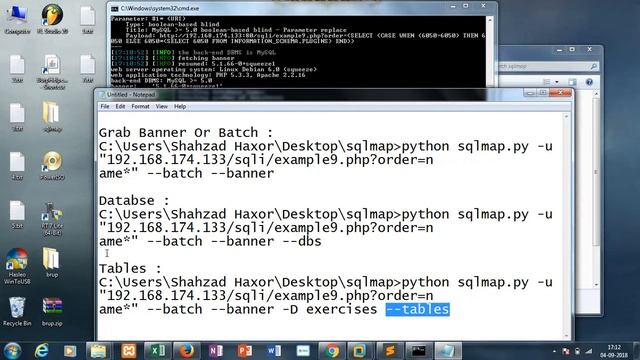Viewport: 640px width, 360px height.
Task: Click the taskbar clock showing 17:12
Action: 614,351
